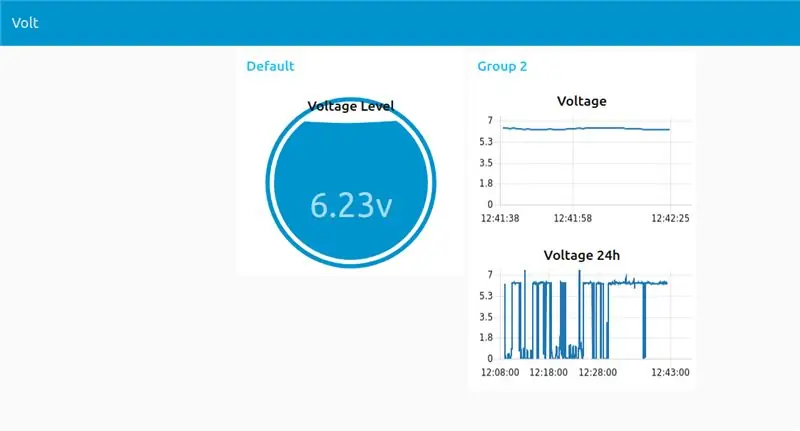Click the 12:42:25 time label
800x431 pixels.
tap(670, 218)
